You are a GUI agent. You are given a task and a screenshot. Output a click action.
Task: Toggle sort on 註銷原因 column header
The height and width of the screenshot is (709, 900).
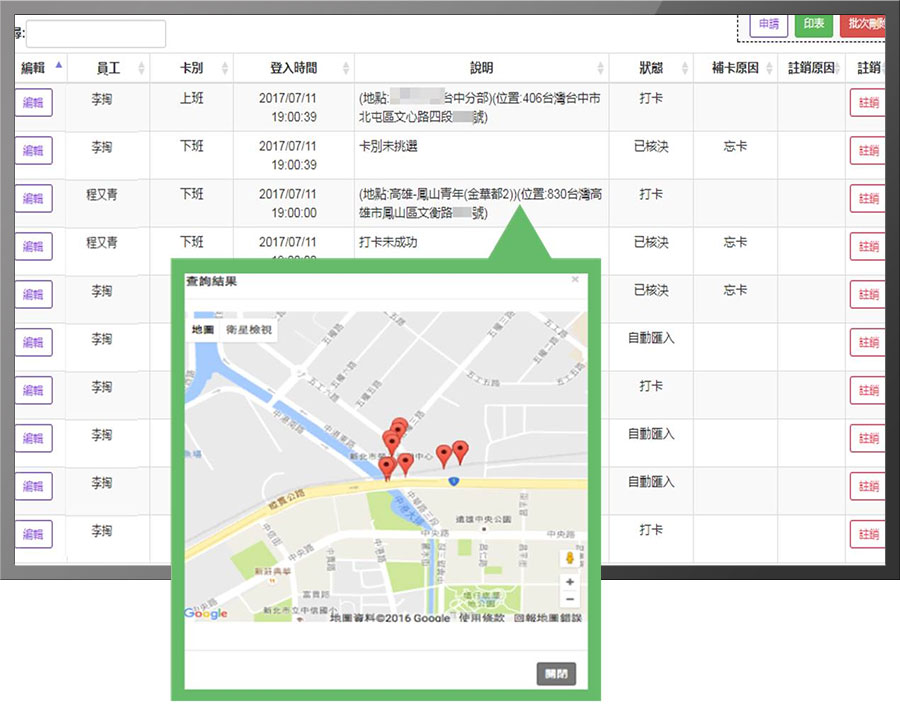[838, 67]
